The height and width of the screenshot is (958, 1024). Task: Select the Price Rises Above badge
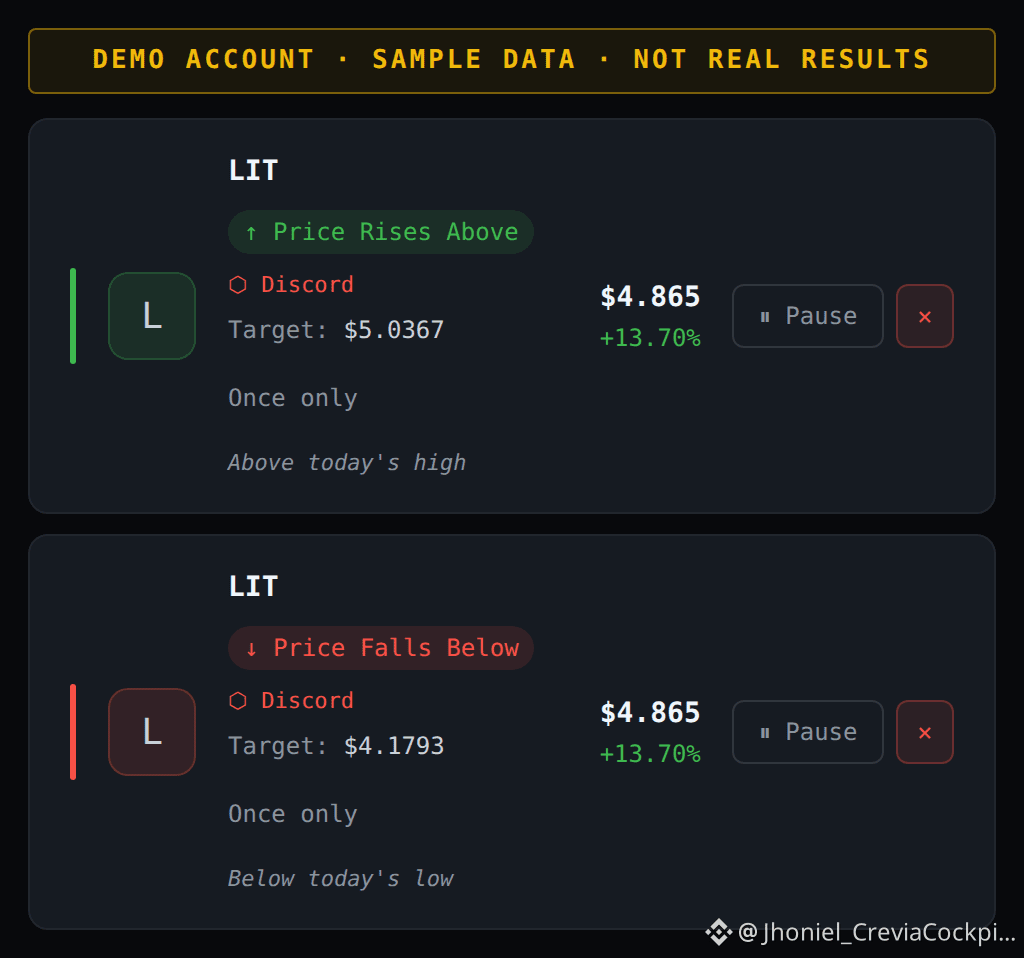381,232
